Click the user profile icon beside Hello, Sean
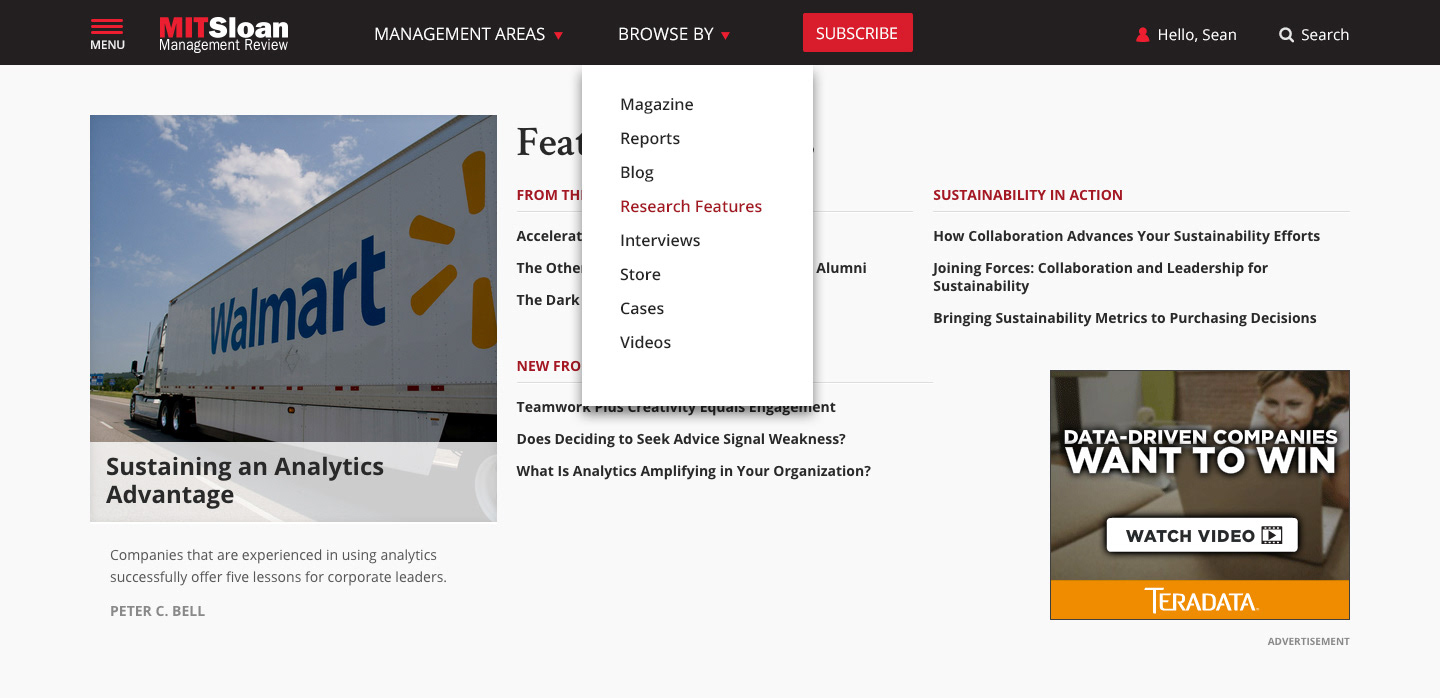The width and height of the screenshot is (1440, 698). point(1143,35)
